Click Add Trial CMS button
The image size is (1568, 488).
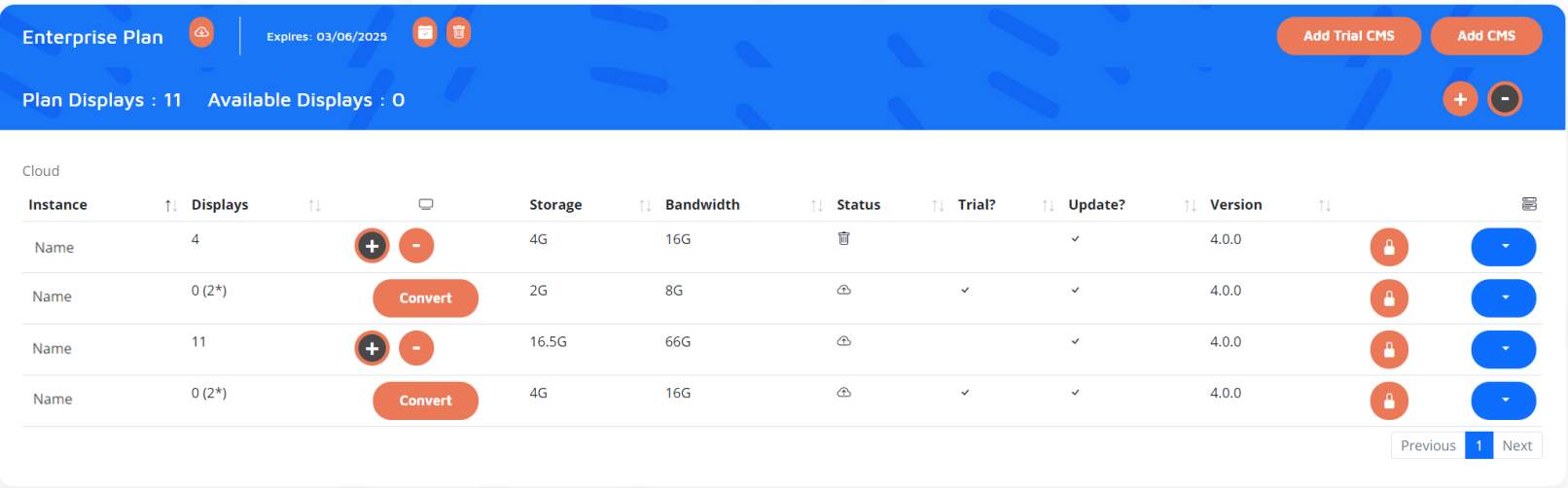pyautogui.click(x=1348, y=36)
